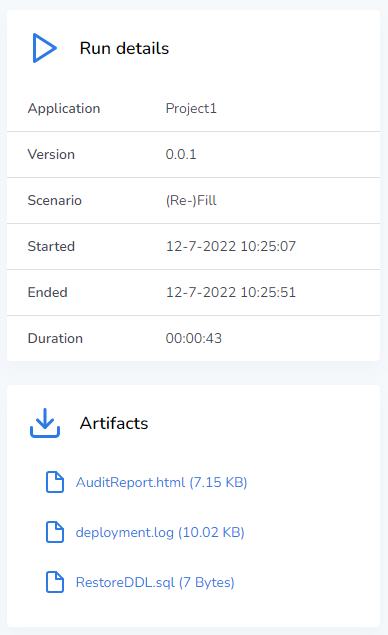Open the deployment.log (10.02 KB) link
The width and height of the screenshot is (388, 635).
pos(160,533)
